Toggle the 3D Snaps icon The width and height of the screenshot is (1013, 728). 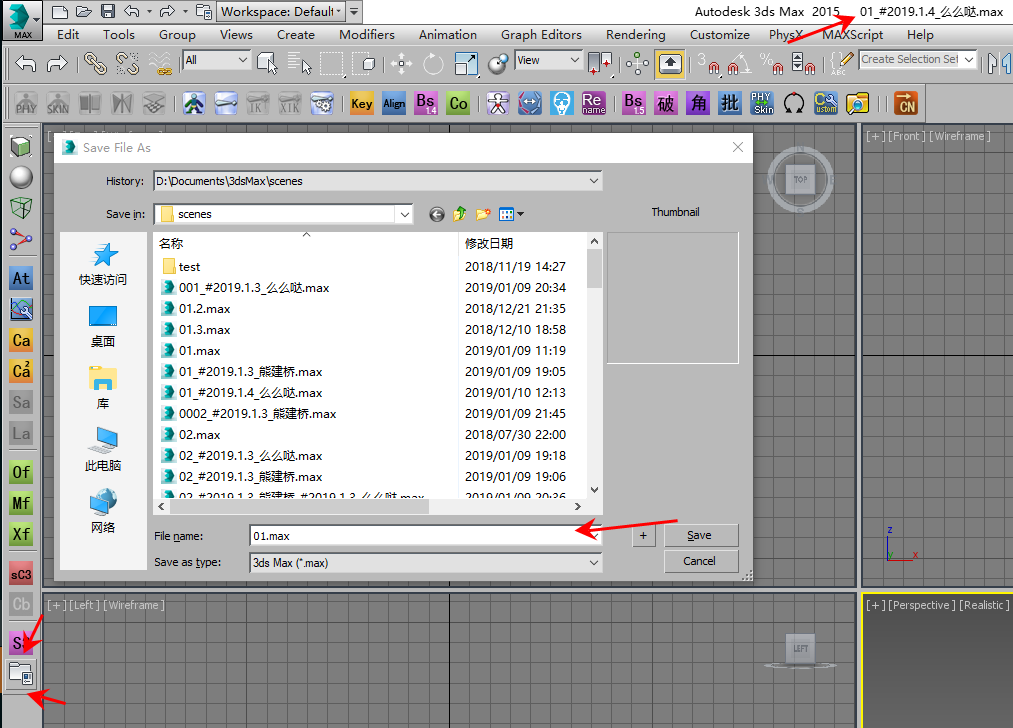tap(708, 63)
